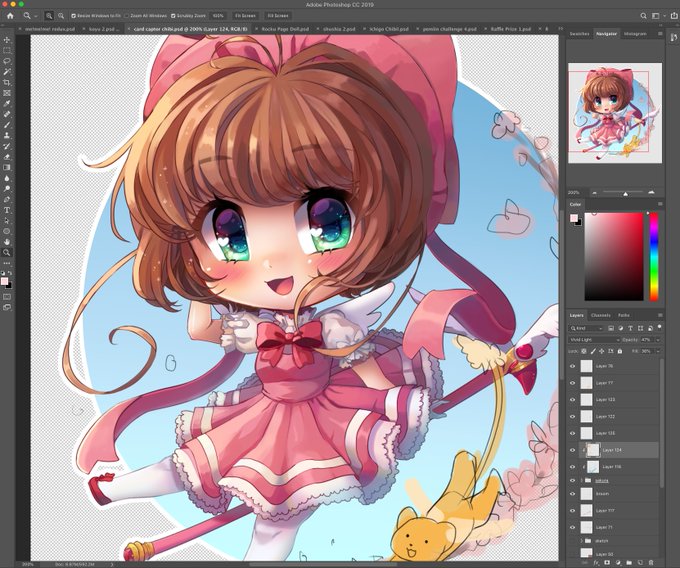Click the Fit Screen button

(245, 16)
